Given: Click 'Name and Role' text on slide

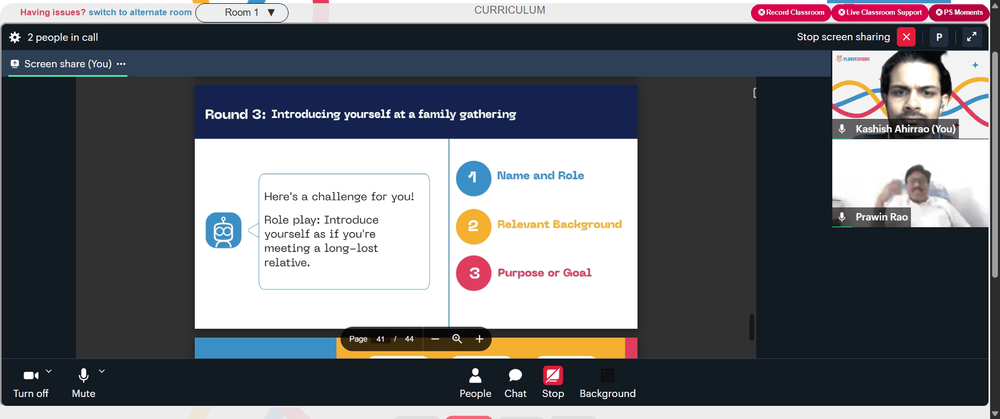Looking at the screenshot, I should 540,175.
